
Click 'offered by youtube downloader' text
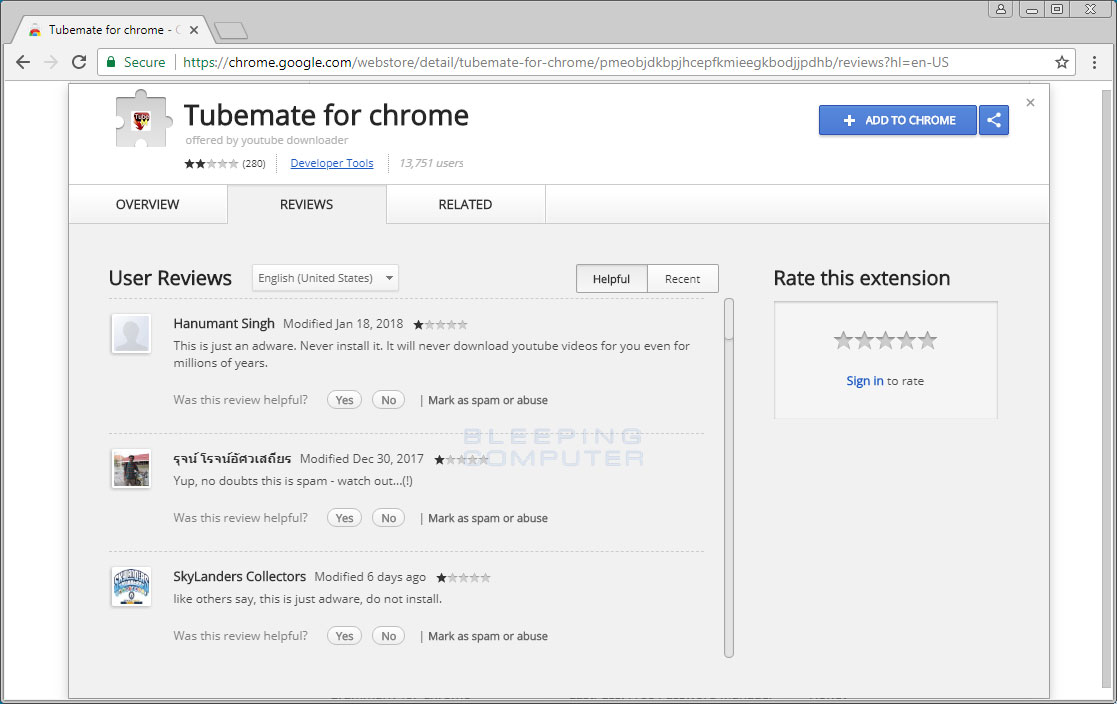267,140
